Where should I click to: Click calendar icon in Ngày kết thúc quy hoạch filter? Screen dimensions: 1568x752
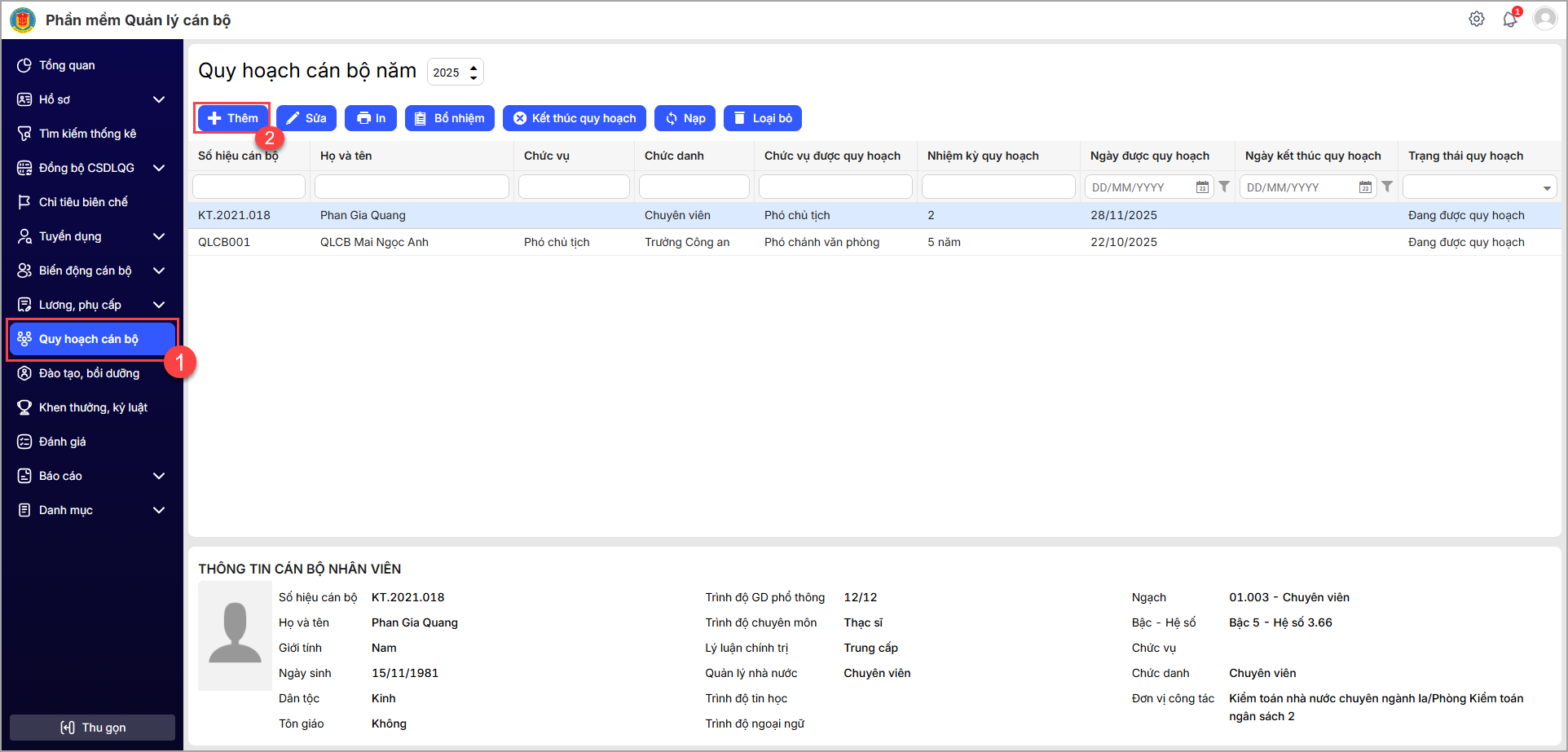[x=1365, y=187]
